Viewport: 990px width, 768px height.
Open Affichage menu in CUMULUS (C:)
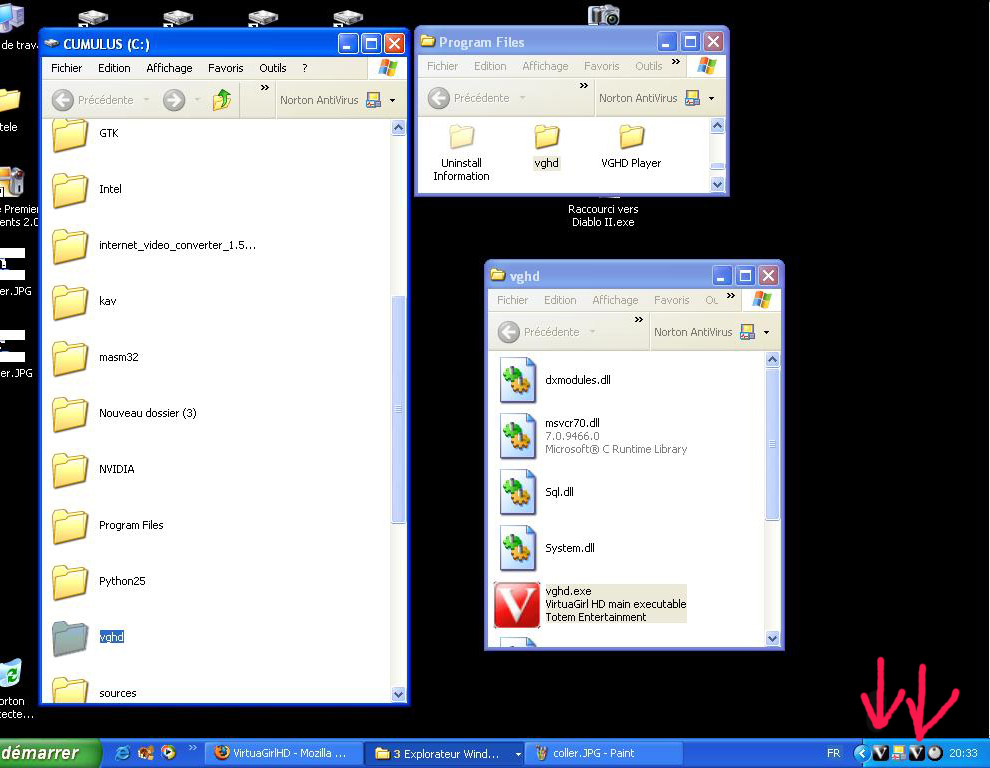(x=169, y=68)
